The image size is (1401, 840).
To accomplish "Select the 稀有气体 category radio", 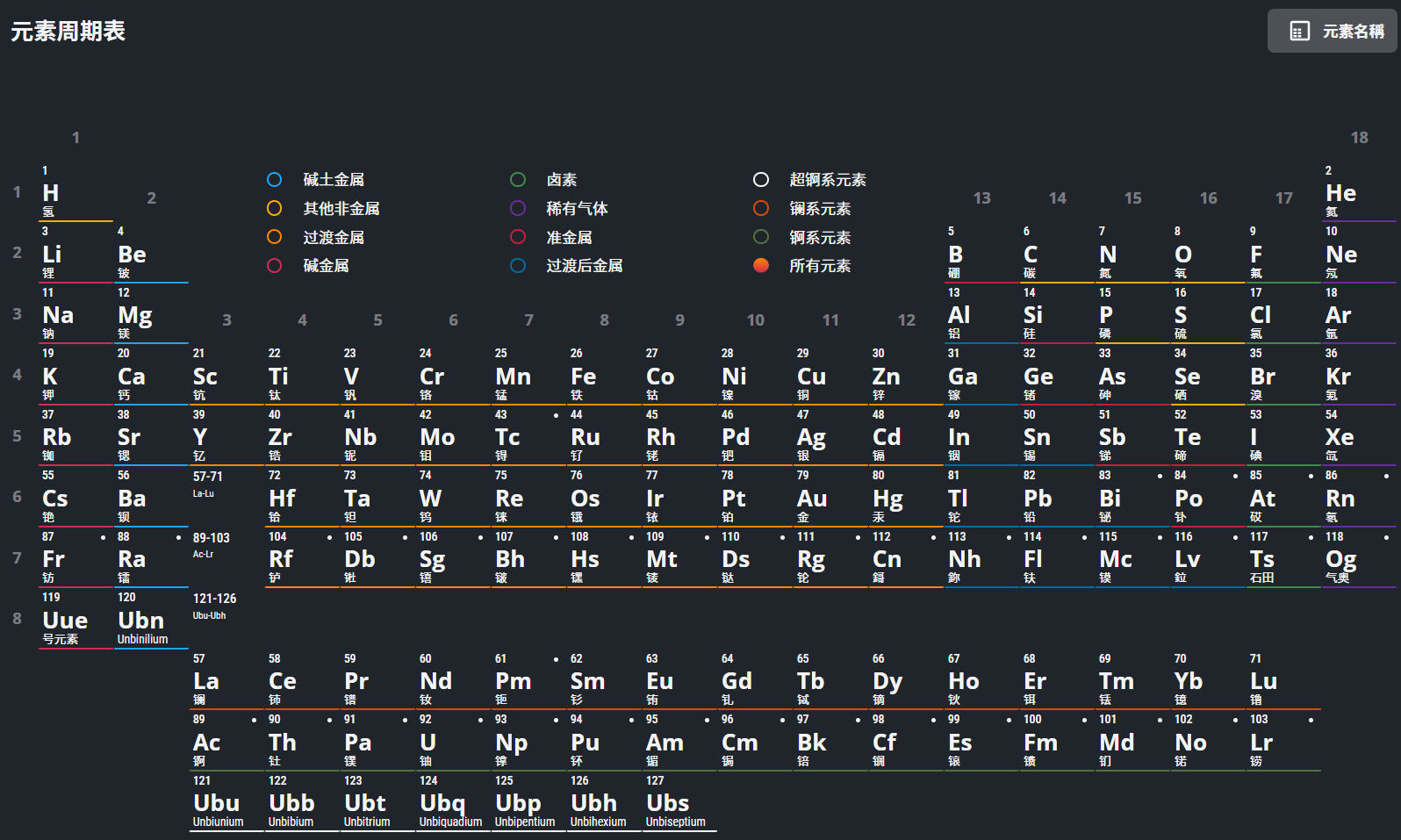I will (x=518, y=209).
